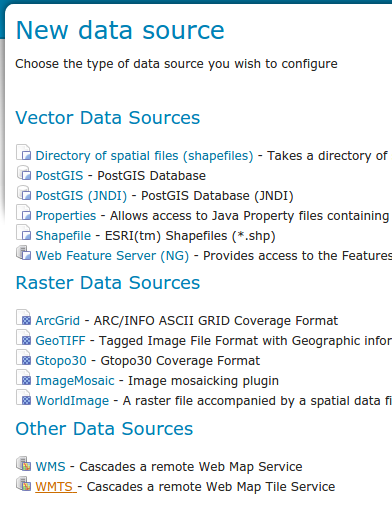Click the Shapefile vector icon
Image resolution: width=392 pixels, height=507 pixels.
[x=24, y=233]
